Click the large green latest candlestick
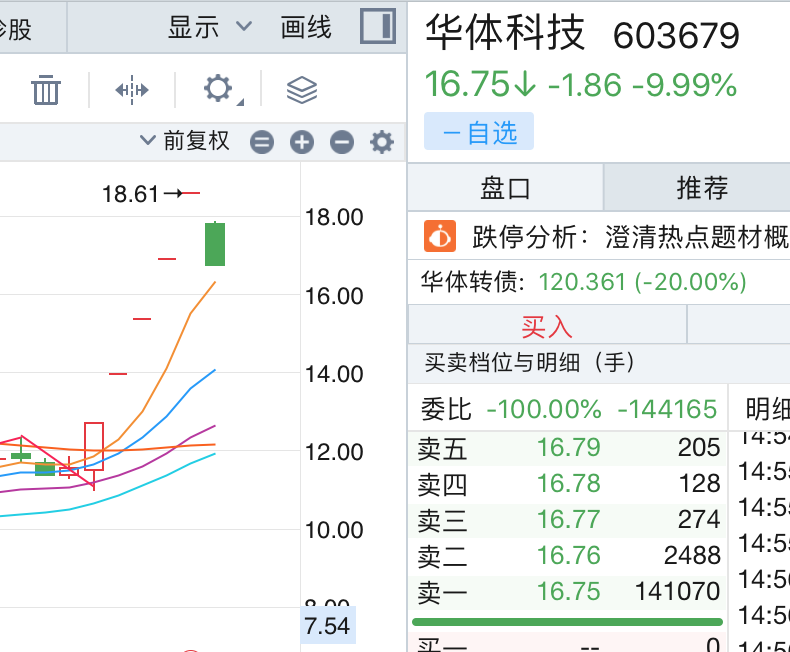The width and height of the screenshot is (790, 652). pos(215,244)
